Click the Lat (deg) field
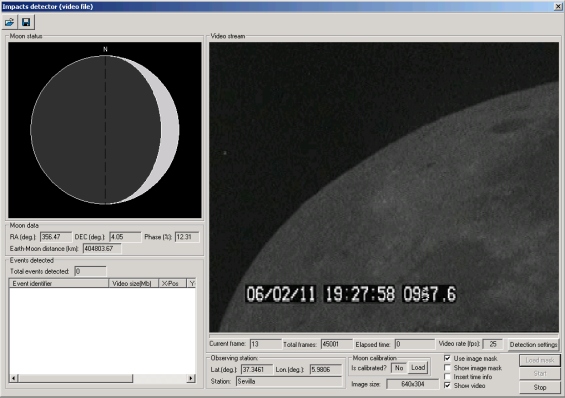The image size is (565, 398). 257,370
